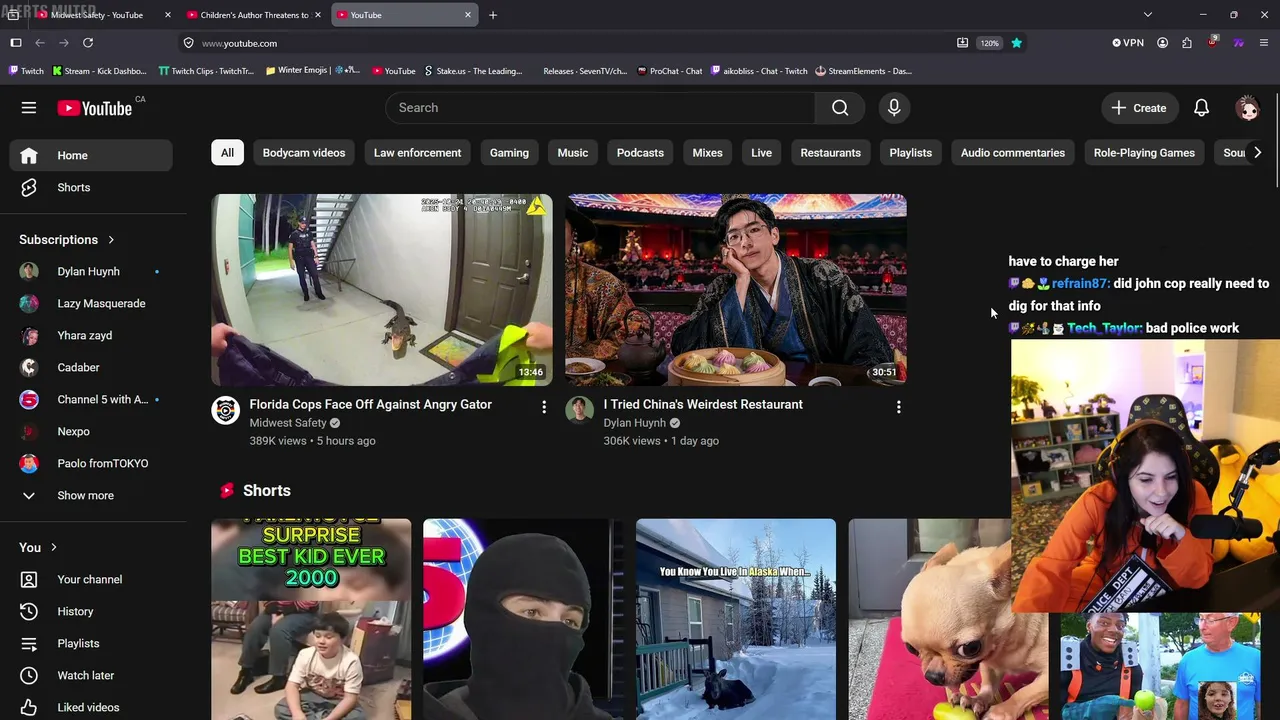1280x720 pixels.
Task: Filter by Podcasts
Action: (640, 153)
